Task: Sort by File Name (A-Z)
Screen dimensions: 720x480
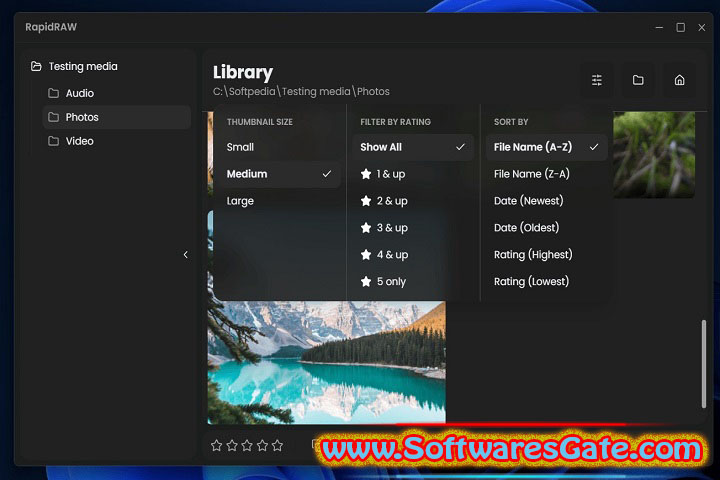Action: 547,147
